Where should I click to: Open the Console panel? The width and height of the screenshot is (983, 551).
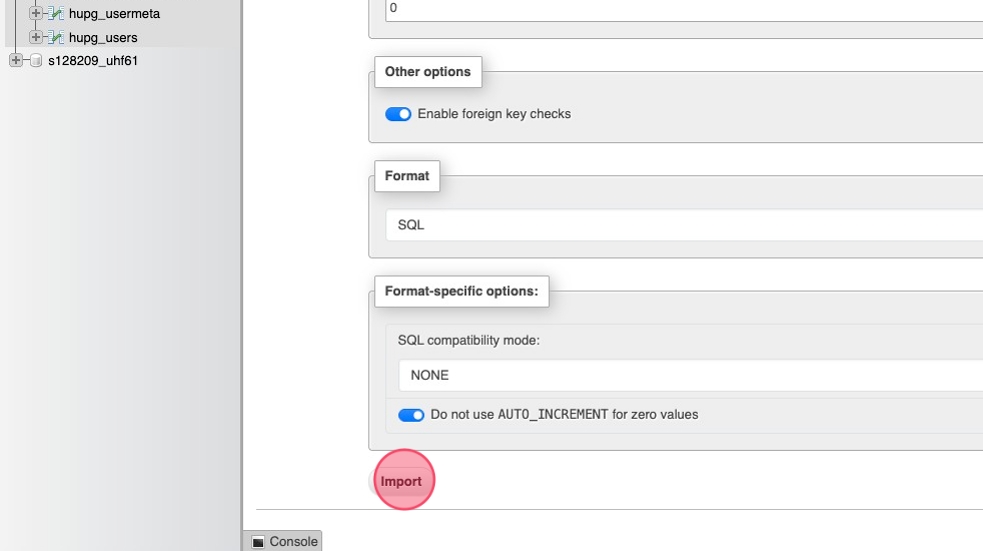[293, 541]
